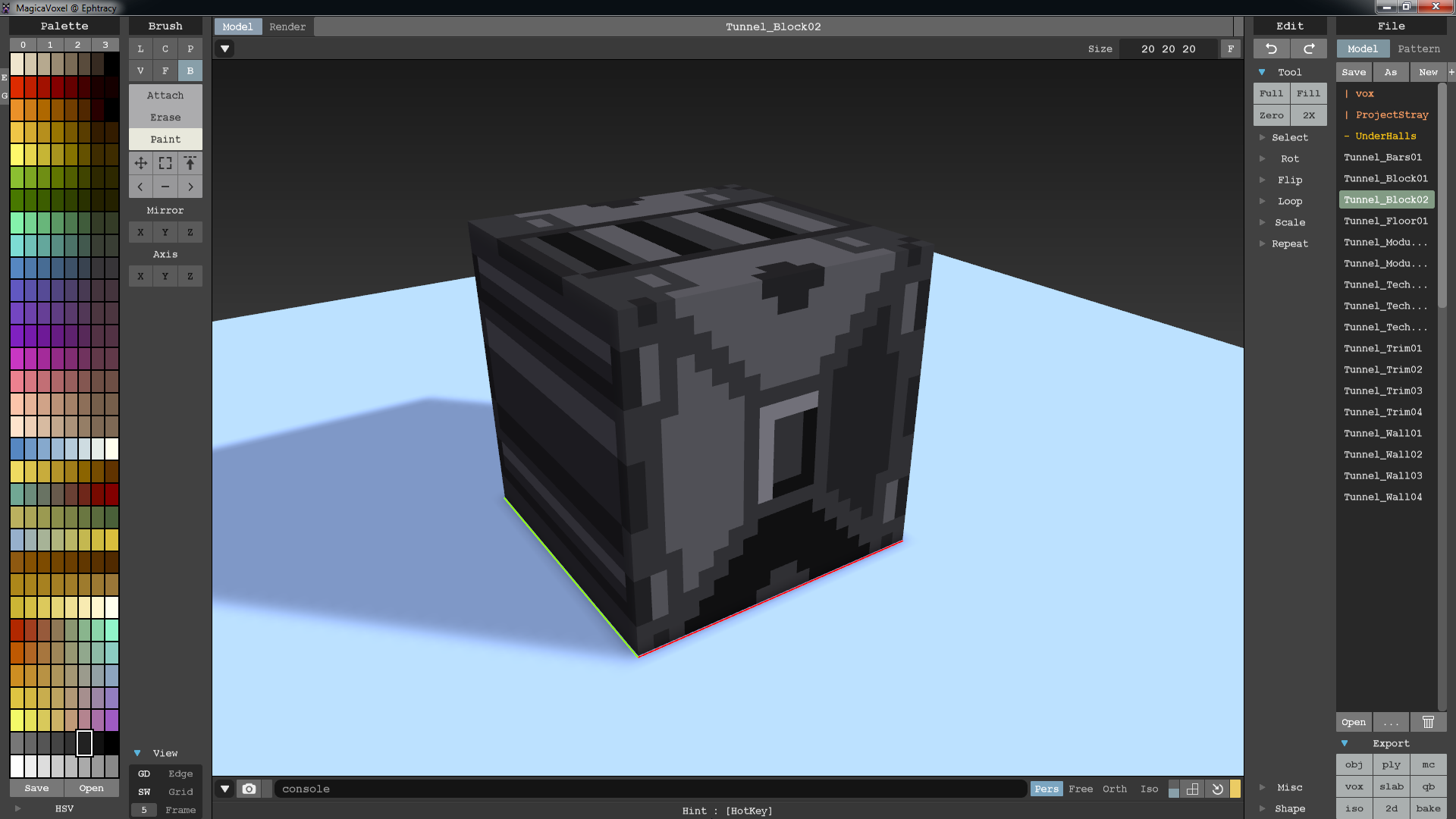
Task: Select the box Select tool icon
Action: pyautogui.click(x=165, y=163)
